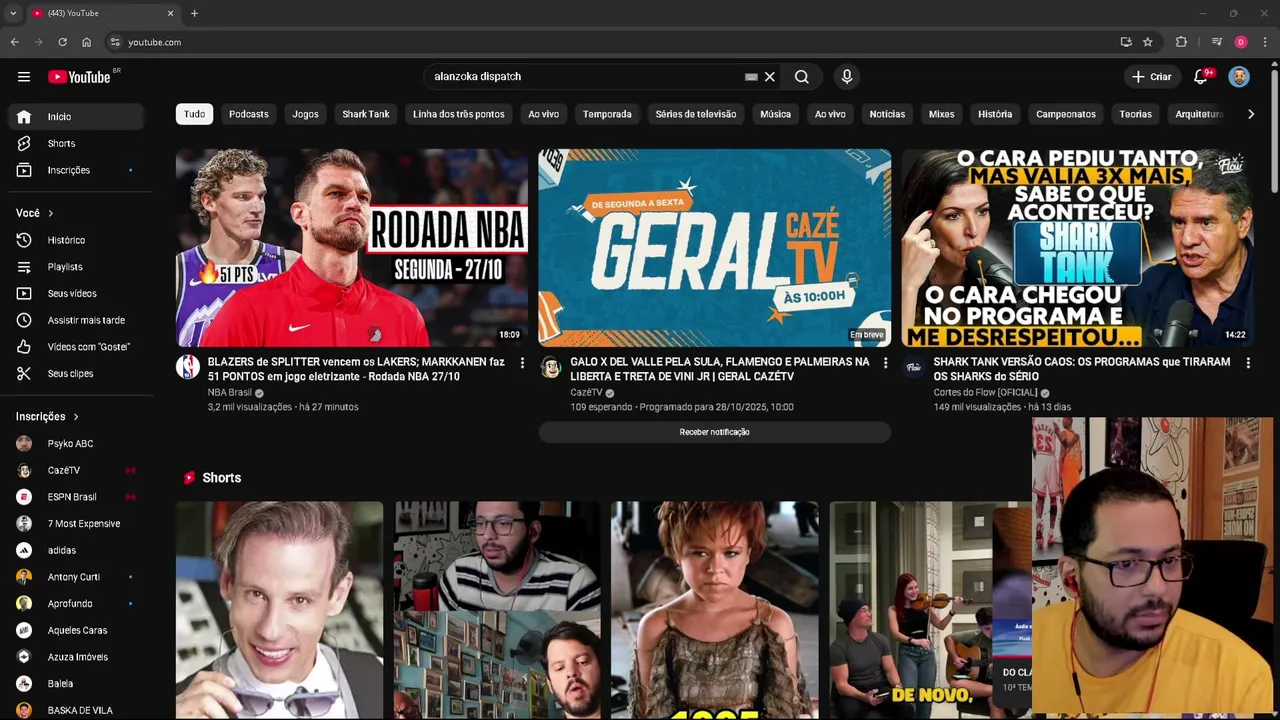Screen dimensions: 1280x720
Task: Open options menu for GALO X DEL VALLE video
Action: (x=885, y=363)
